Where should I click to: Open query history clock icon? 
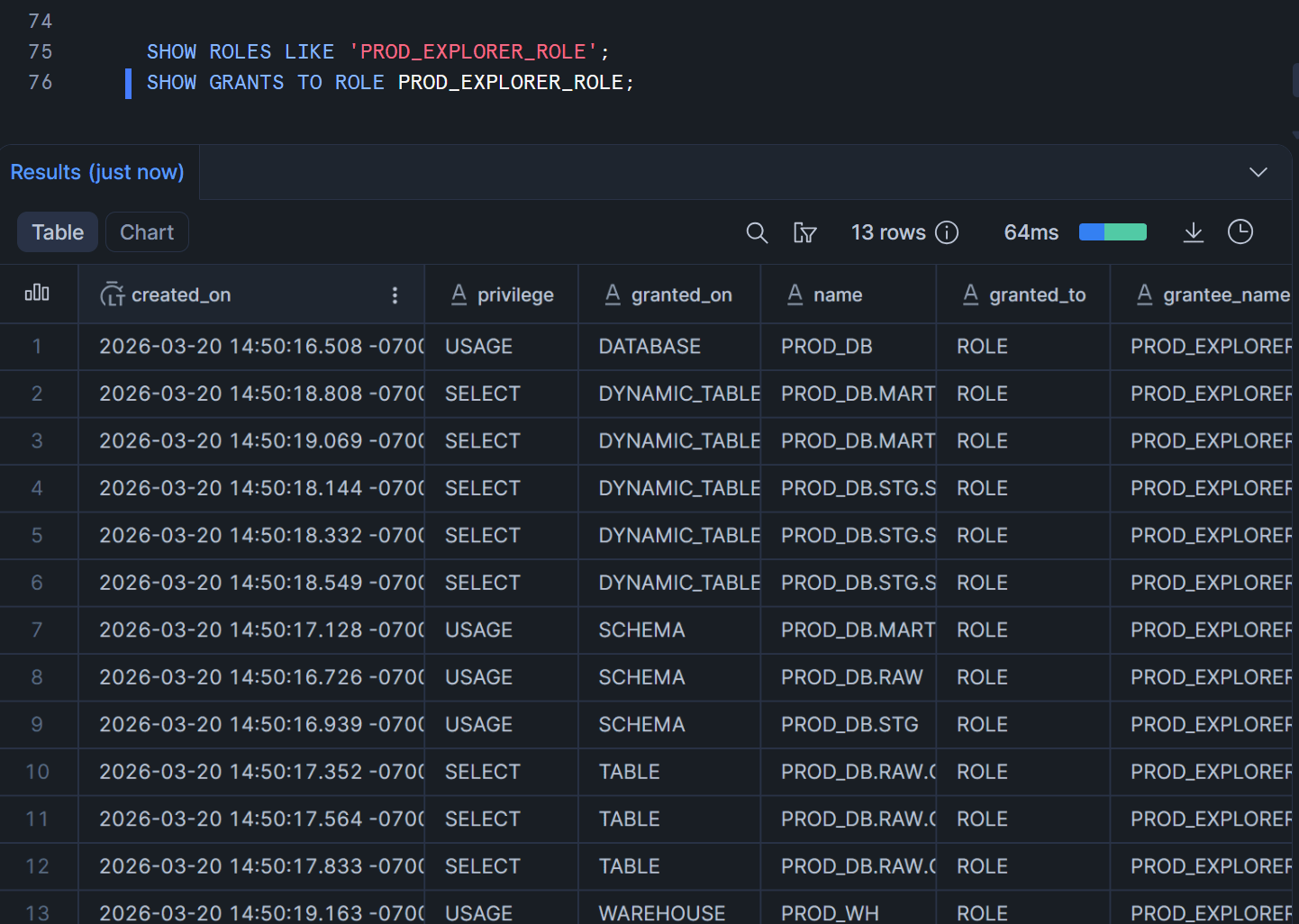[x=1240, y=232]
